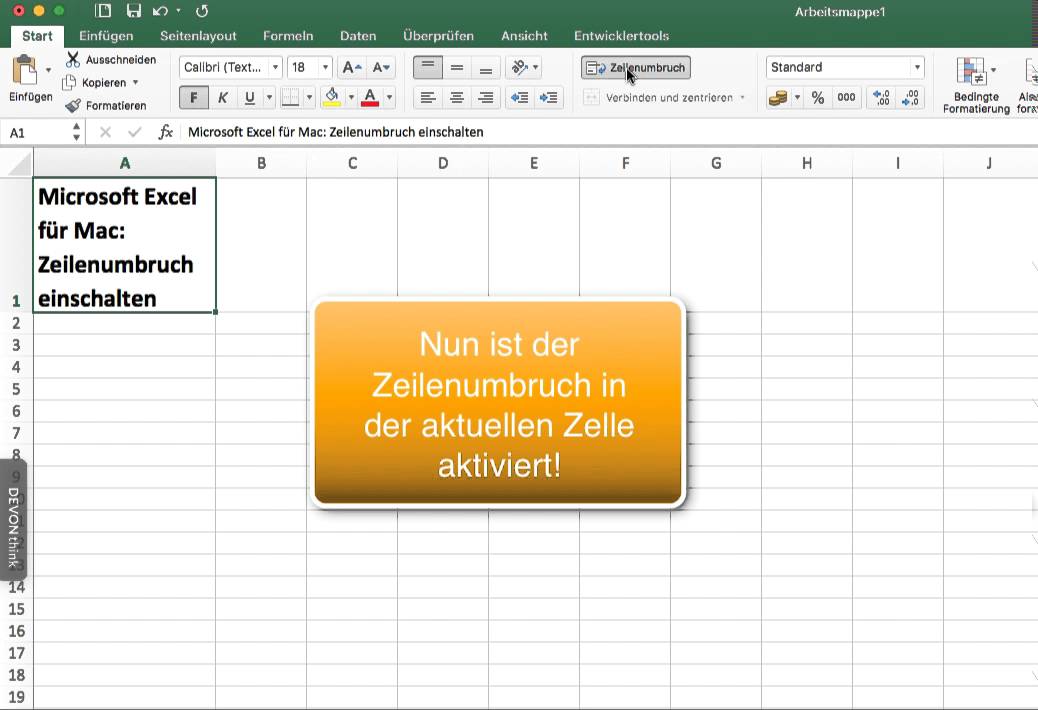
Task: Select row 16 header
Action: point(17,631)
